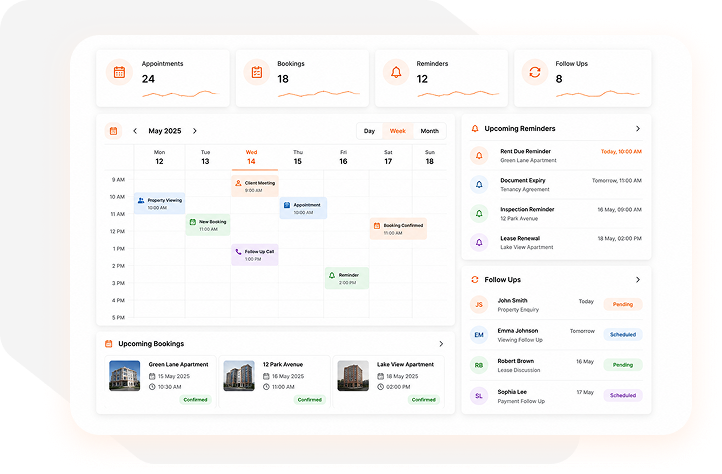This screenshot has height=474, width=722.
Task: Click the Appointments calendar icon
Action: pos(119,72)
